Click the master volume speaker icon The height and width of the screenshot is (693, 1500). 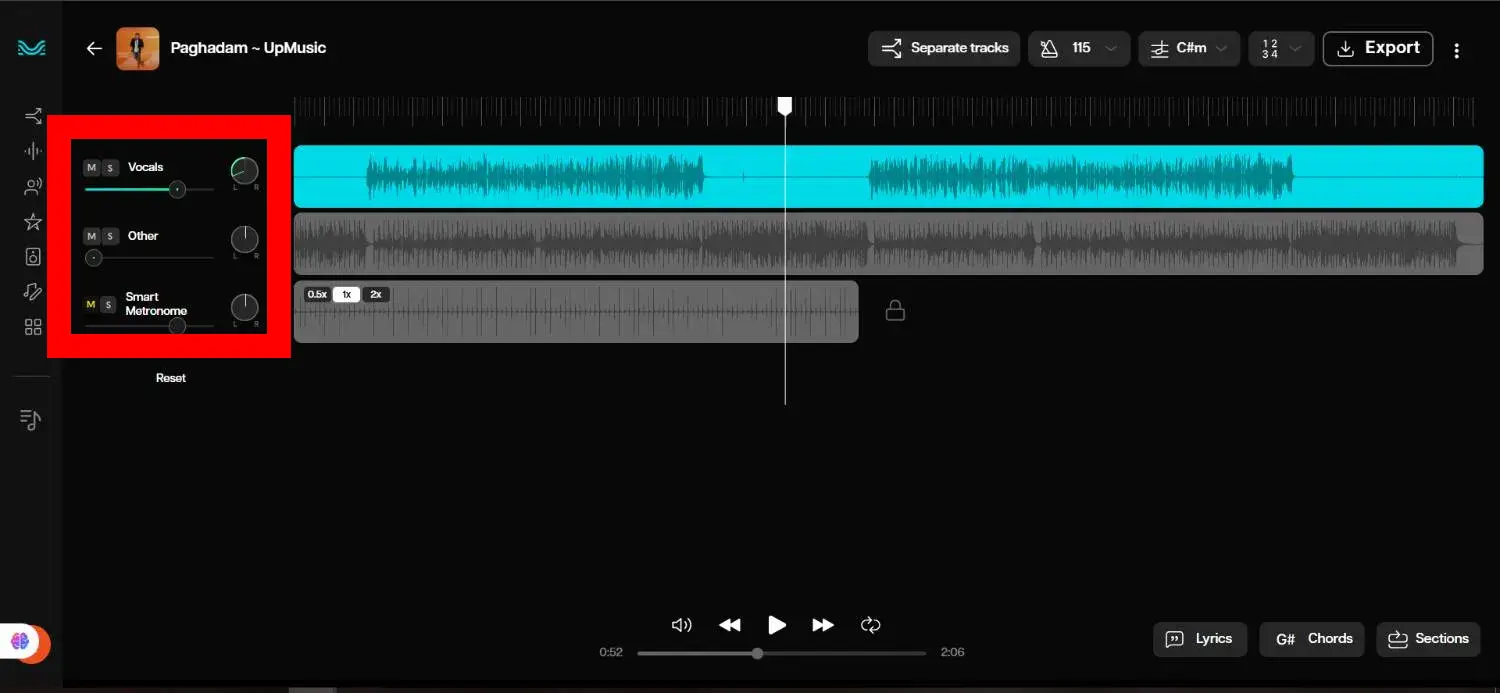tap(682, 625)
